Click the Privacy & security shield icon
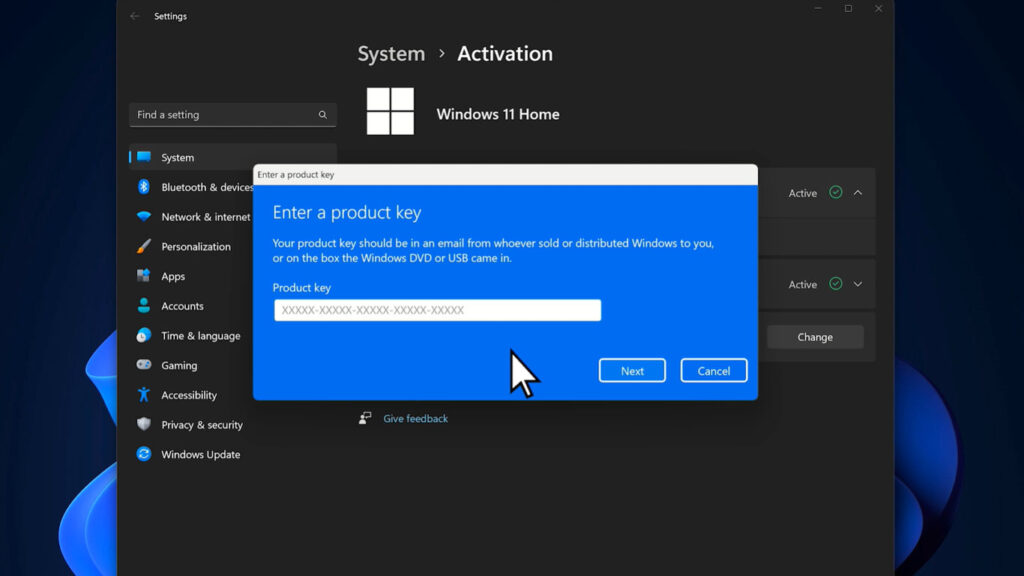1024x576 pixels. point(144,424)
